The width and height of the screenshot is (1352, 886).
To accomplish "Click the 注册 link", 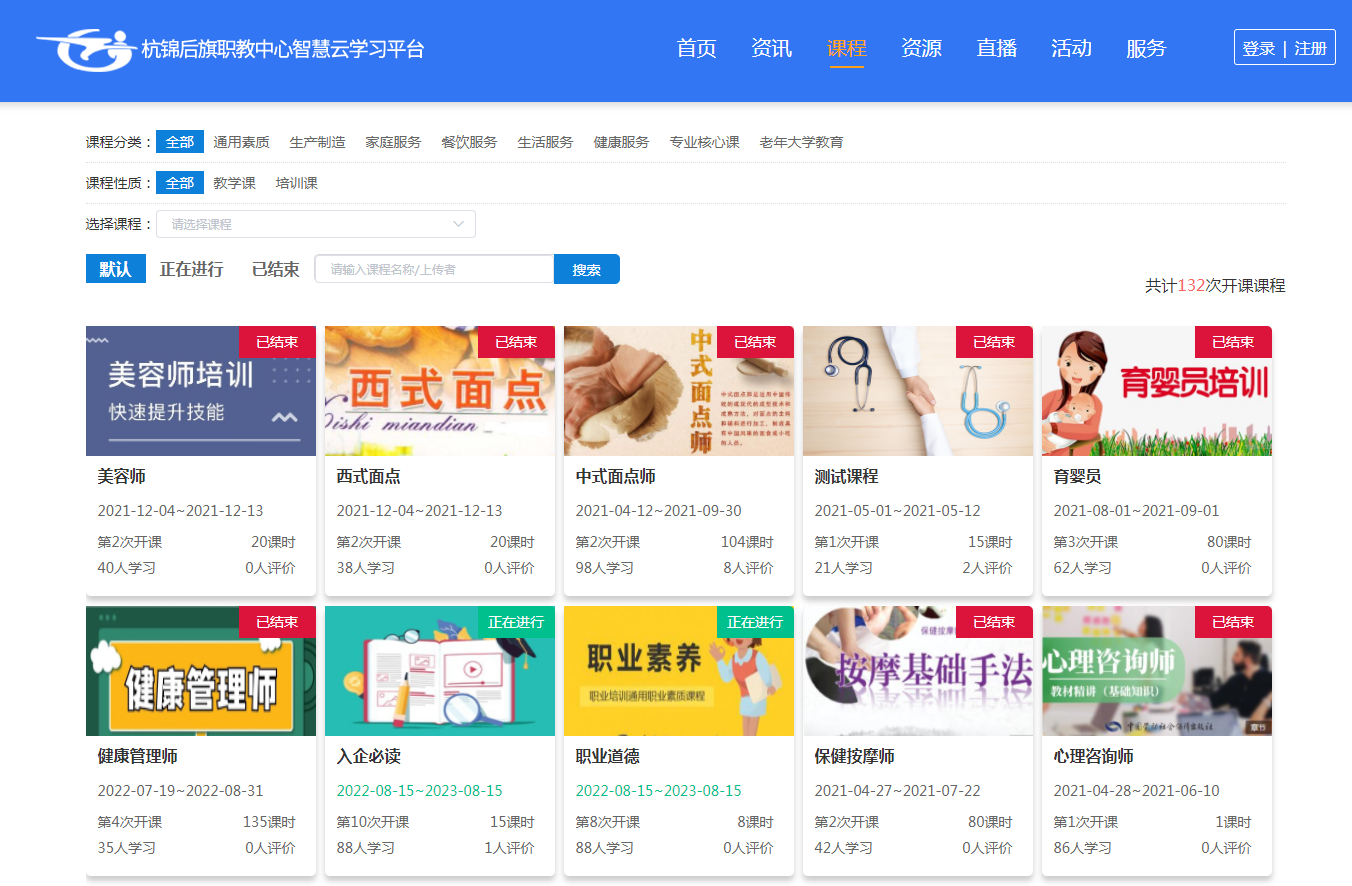I will click(x=1310, y=48).
